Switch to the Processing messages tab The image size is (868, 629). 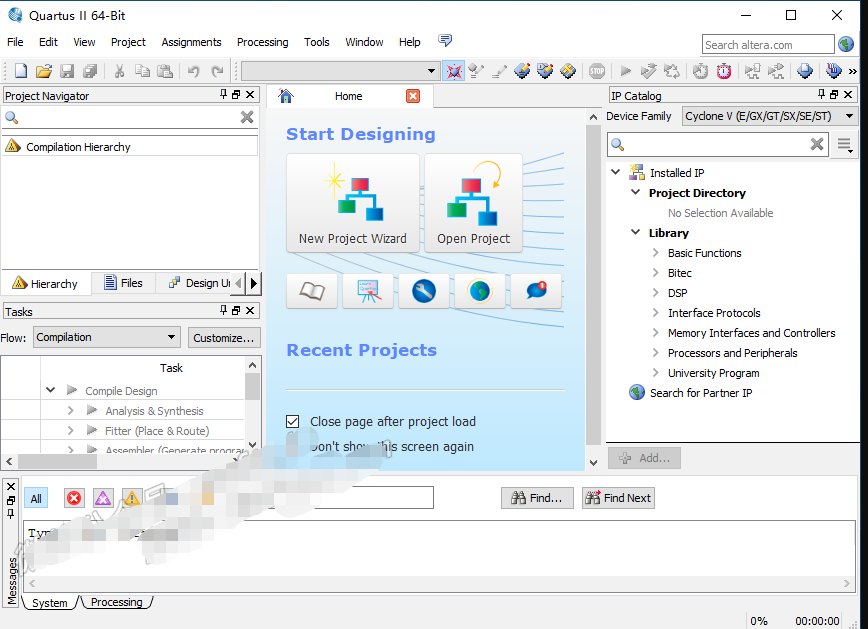117,602
